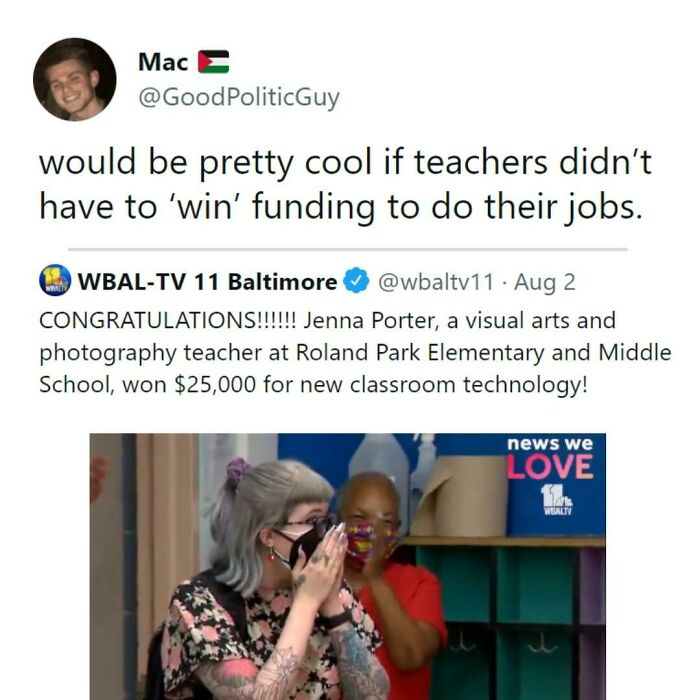Click the 'news we LOVE' overlay graphic
Screen dimensions: 700x700
pos(550,458)
